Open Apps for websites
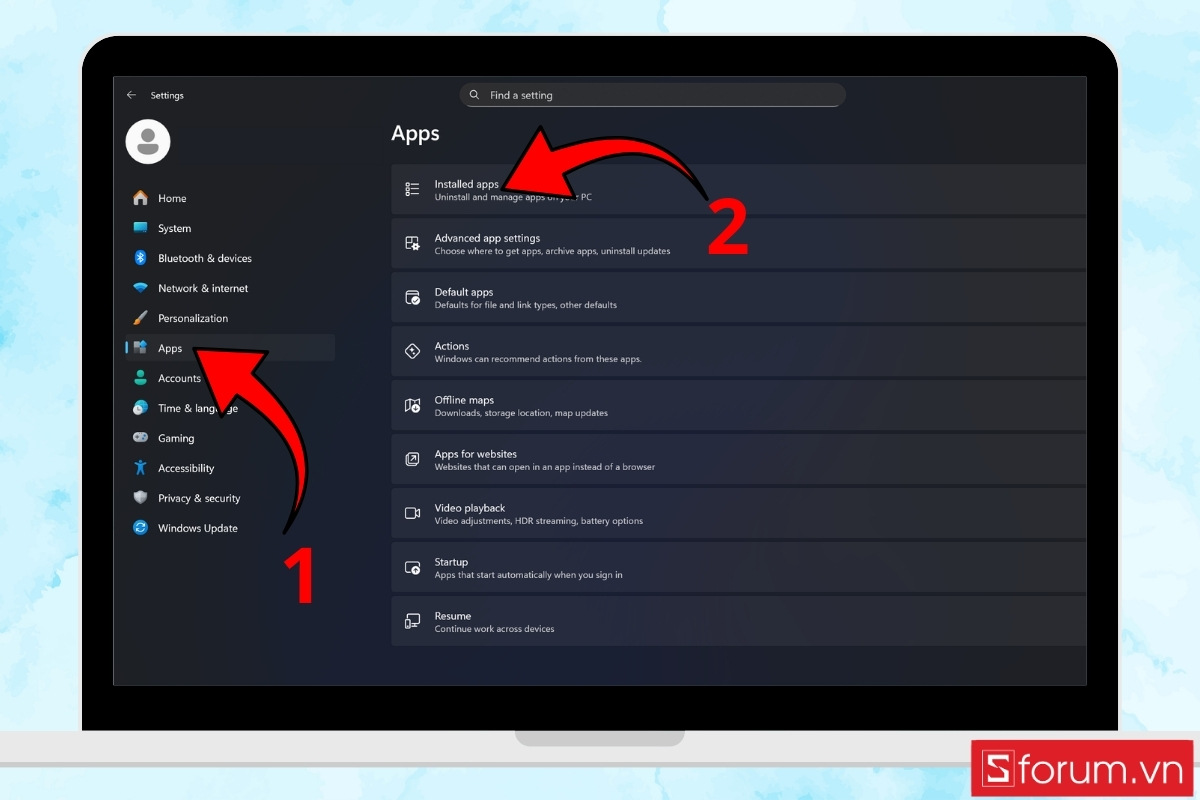Image resolution: width=1200 pixels, height=800 pixels. tap(738, 459)
